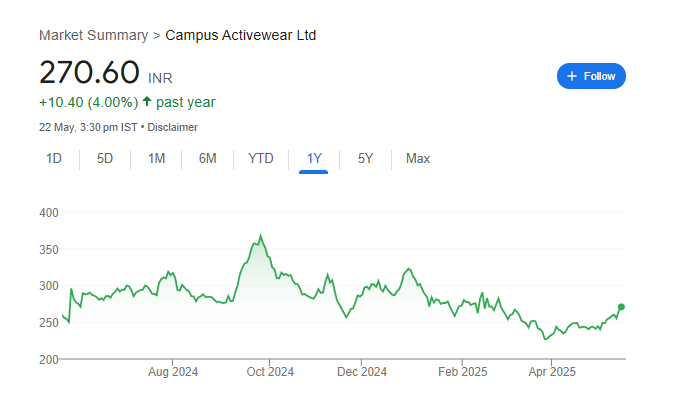Select the 1M range tab
Viewport: 674px width, 394px height.
pyautogui.click(x=156, y=159)
